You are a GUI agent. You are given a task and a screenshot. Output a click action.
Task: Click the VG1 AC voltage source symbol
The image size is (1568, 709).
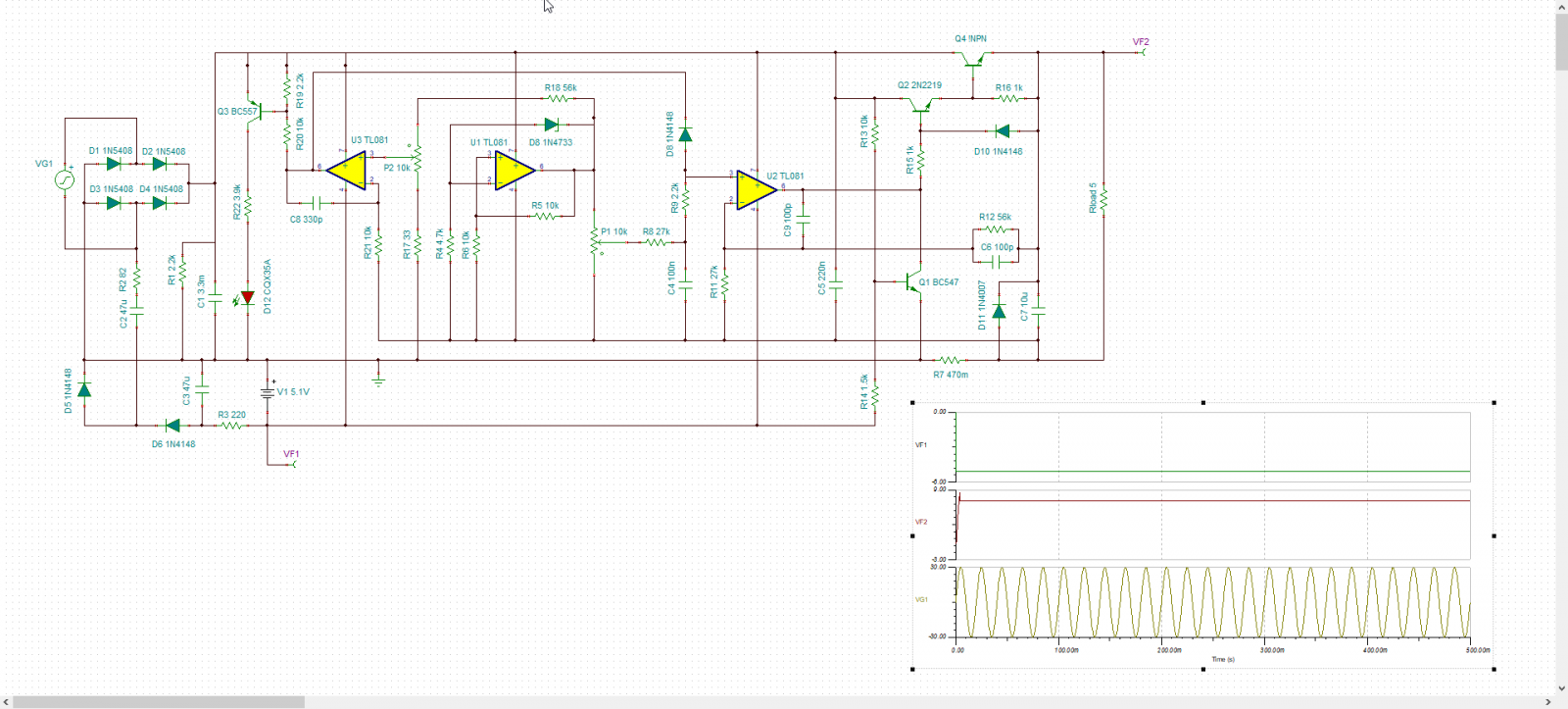(x=65, y=179)
